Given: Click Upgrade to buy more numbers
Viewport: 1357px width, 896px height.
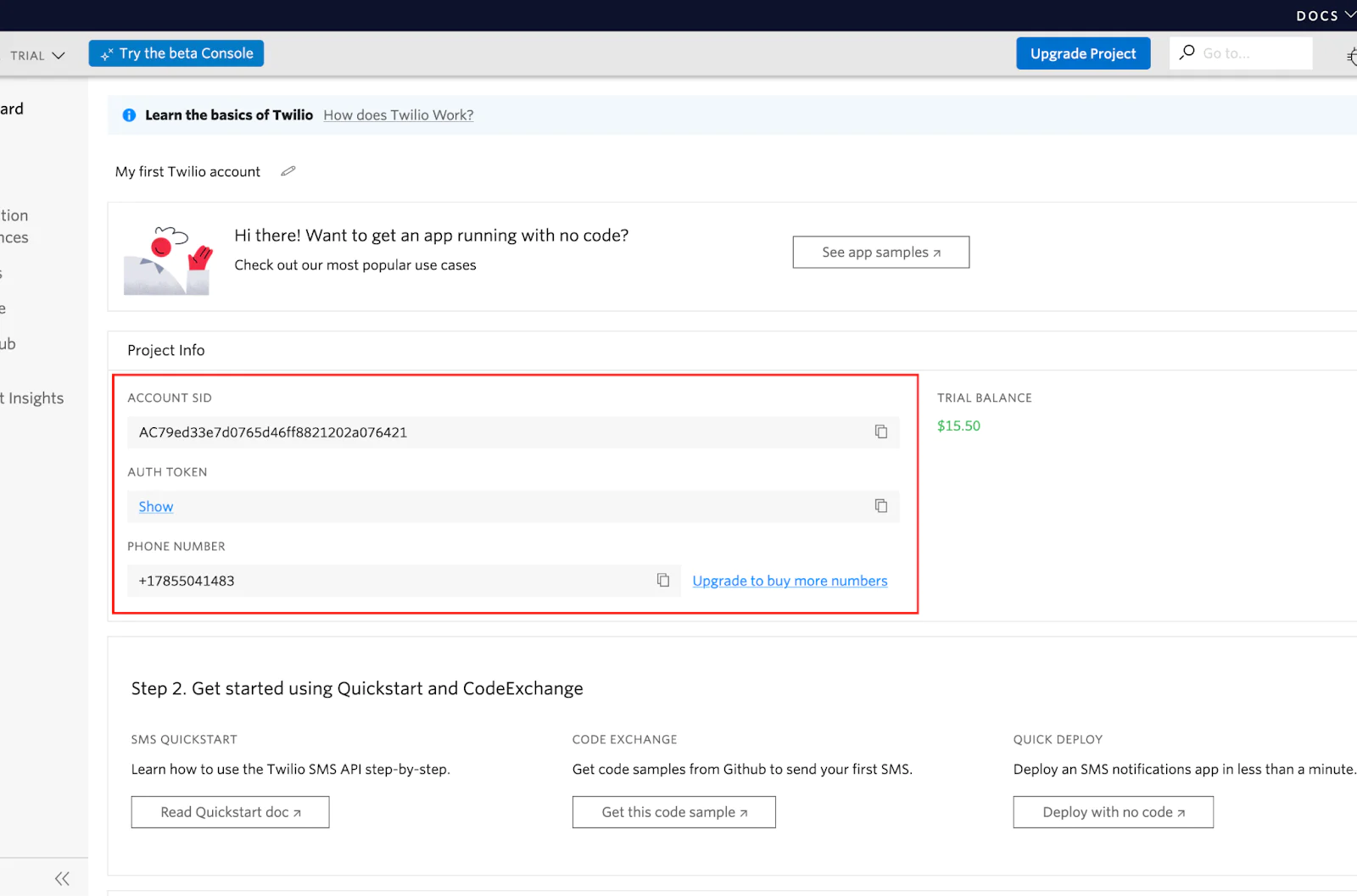Looking at the screenshot, I should tap(790, 581).
